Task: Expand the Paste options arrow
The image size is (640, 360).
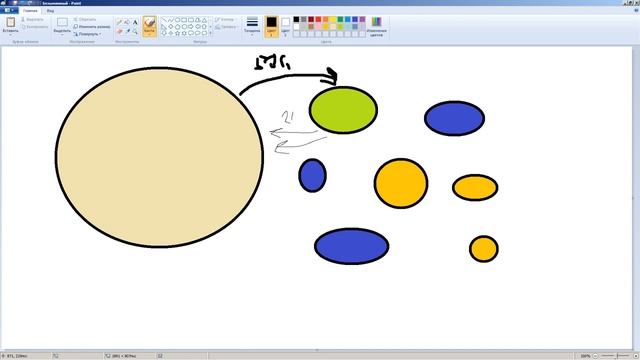Action: pos(11,34)
